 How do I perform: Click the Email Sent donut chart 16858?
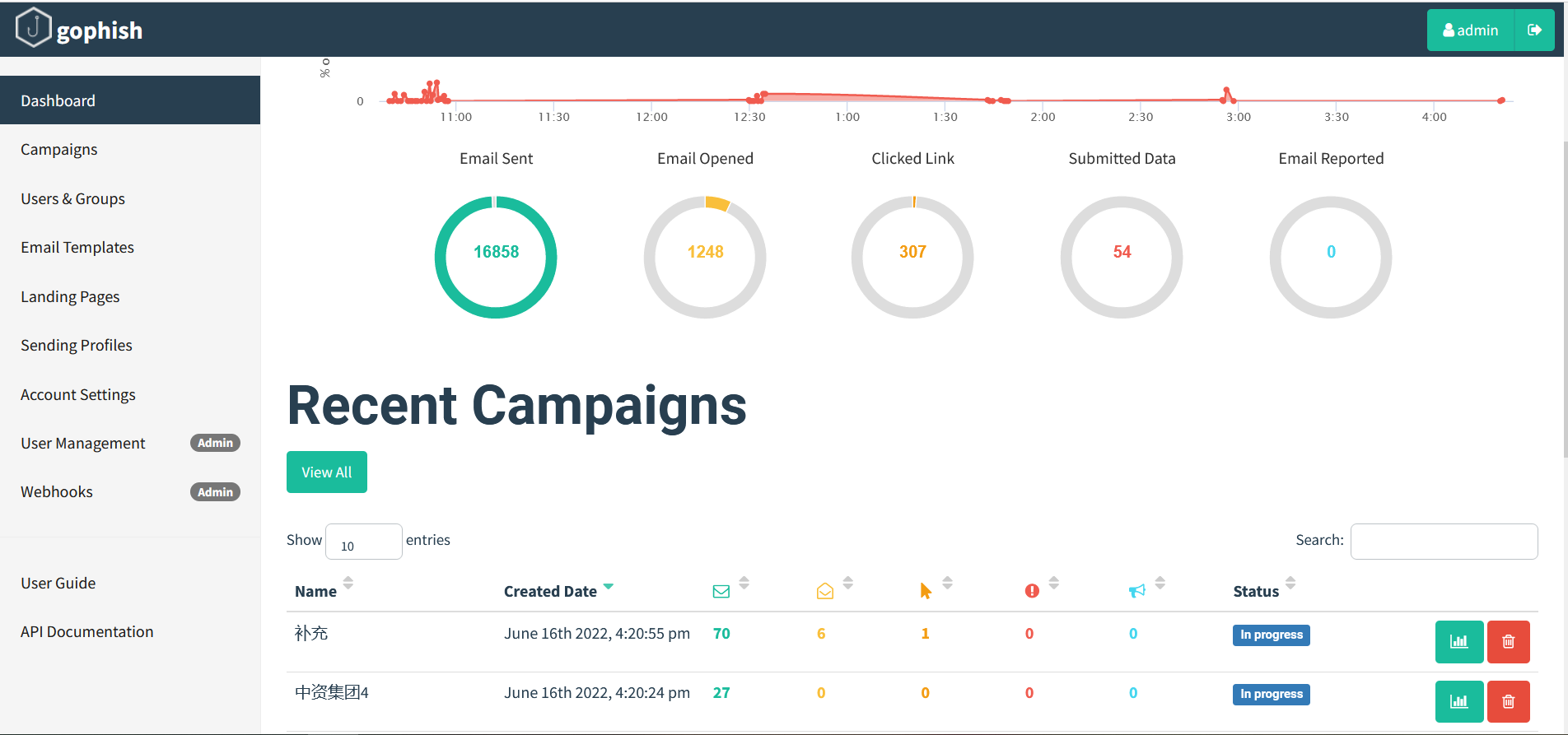click(x=496, y=257)
